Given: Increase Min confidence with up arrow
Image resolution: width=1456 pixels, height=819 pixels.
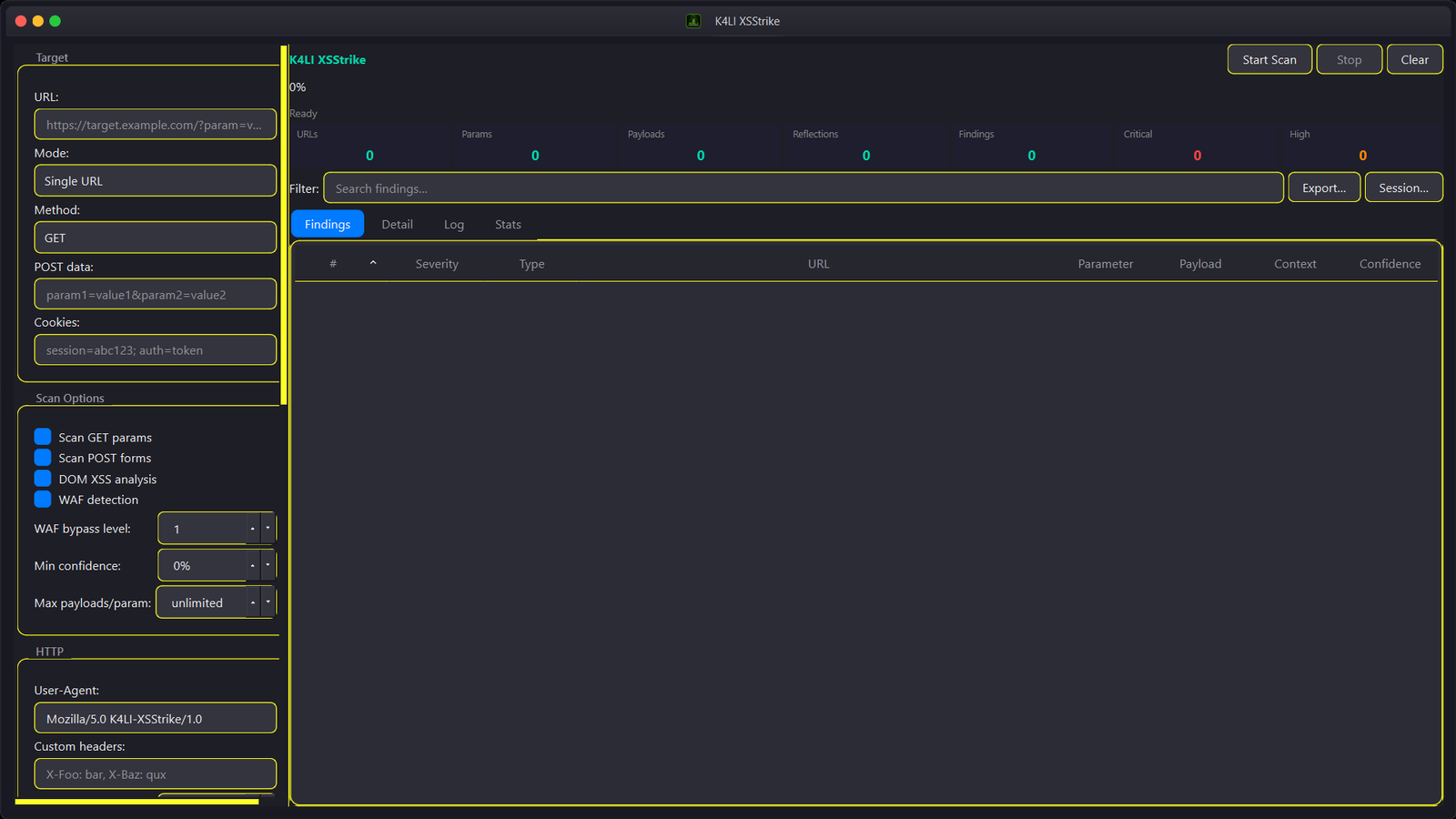Looking at the screenshot, I should point(253,565).
